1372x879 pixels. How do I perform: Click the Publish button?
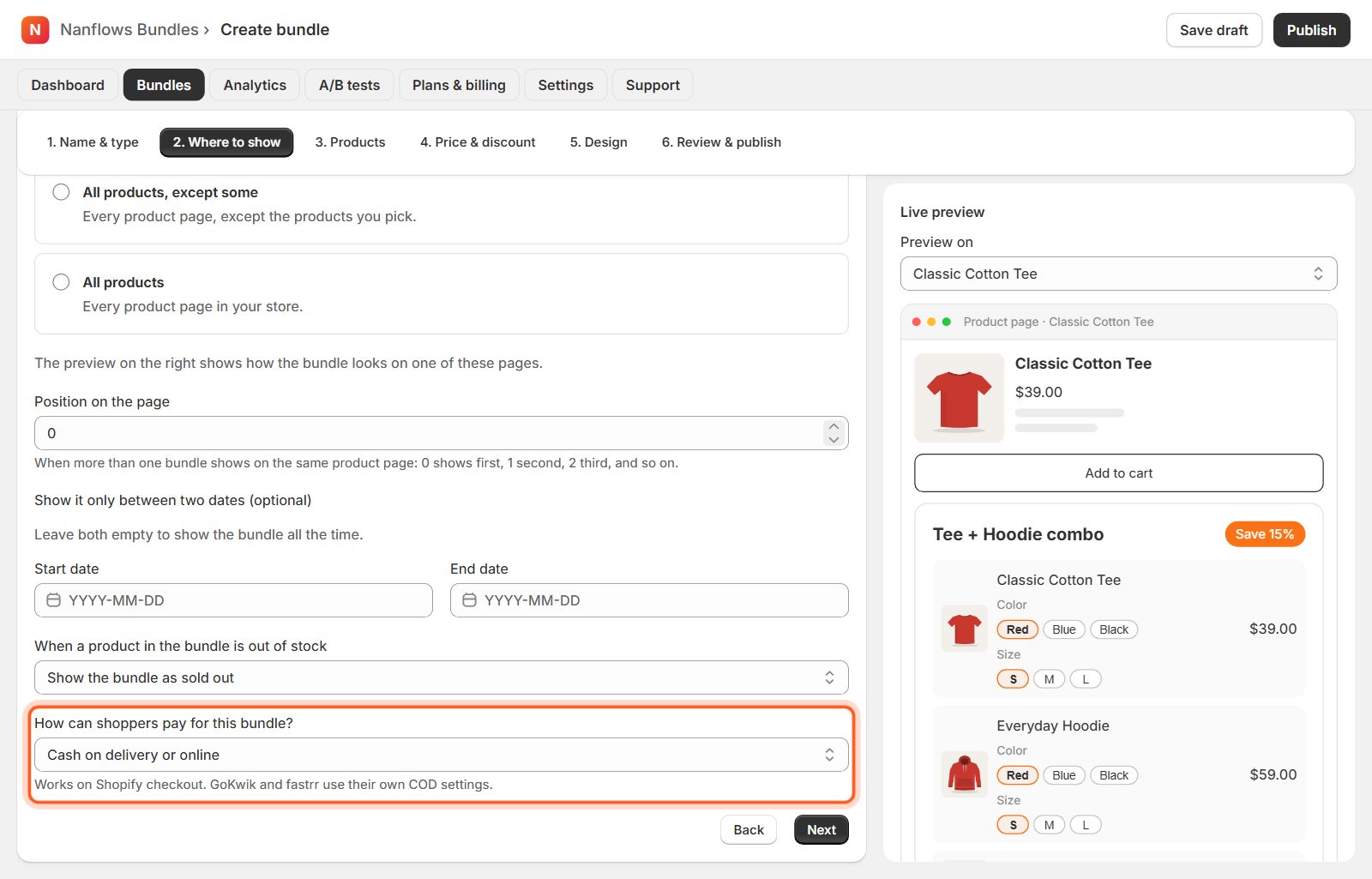click(x=1311, y=30)
